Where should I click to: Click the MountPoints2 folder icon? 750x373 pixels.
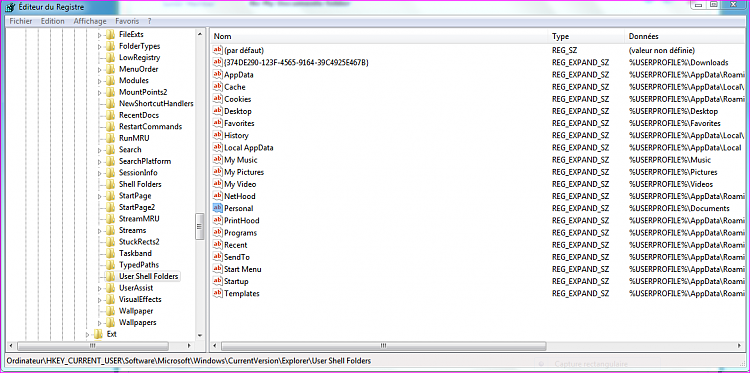point(110,92)
